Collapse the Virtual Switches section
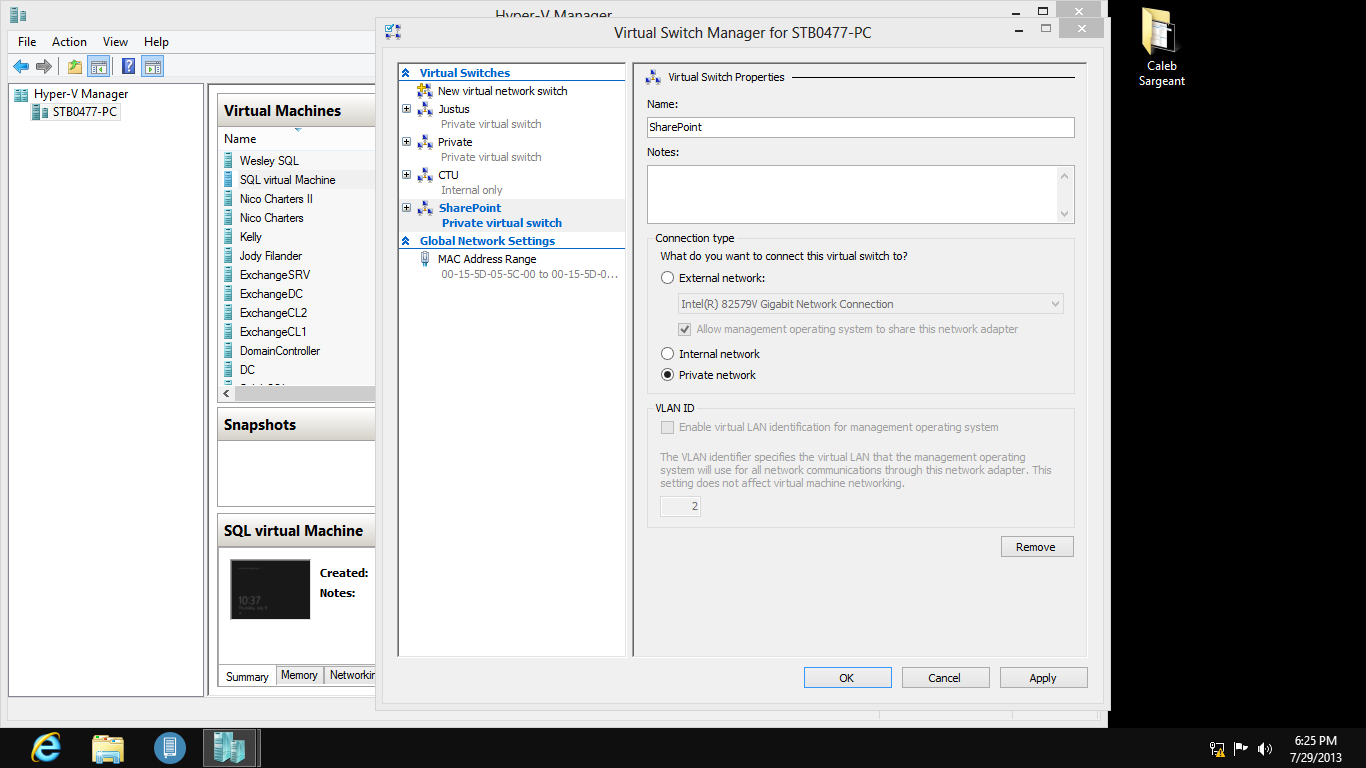This screenshot has height=768, width=1366. (405, 73)
